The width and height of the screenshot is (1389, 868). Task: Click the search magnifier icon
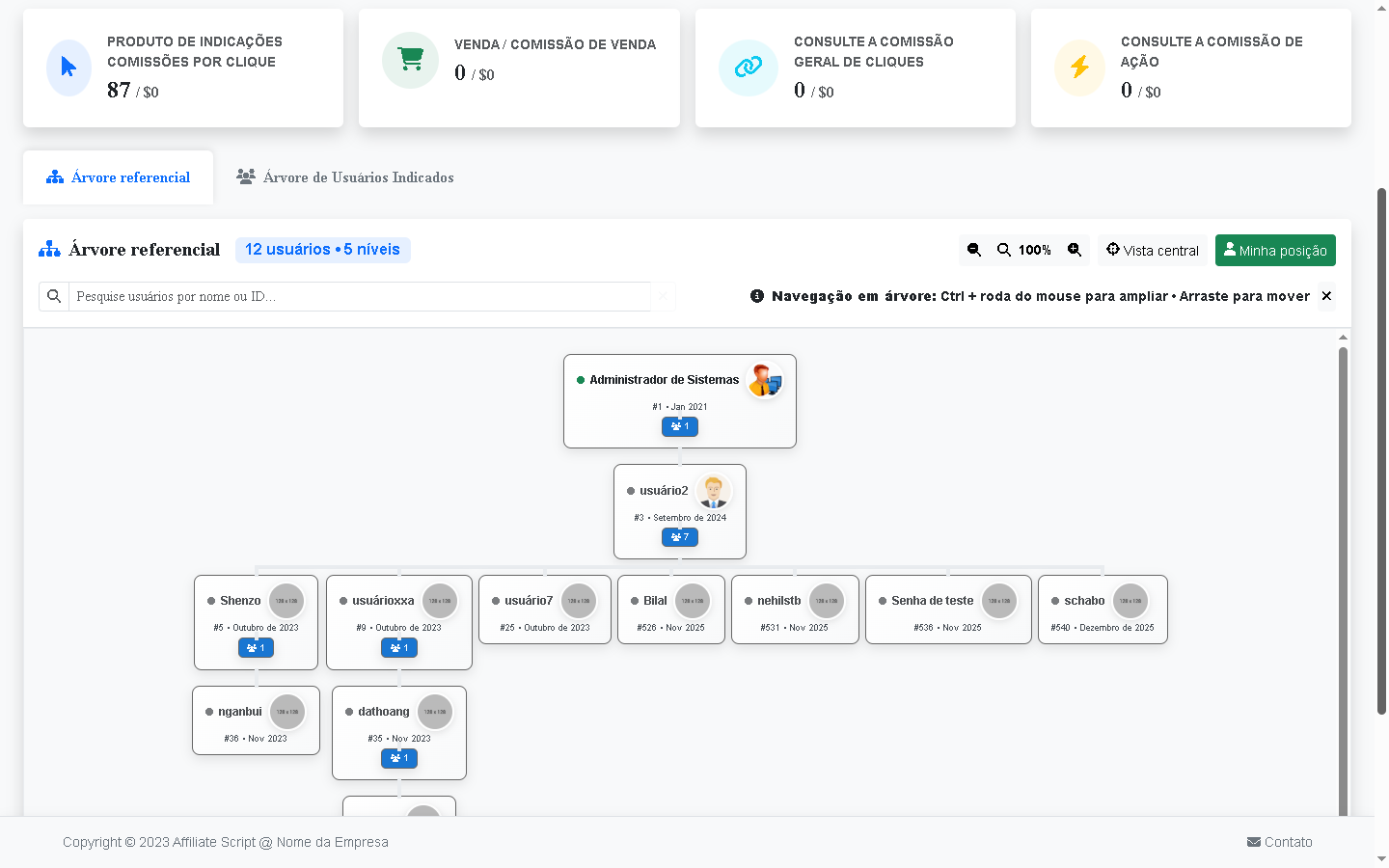[x=54, y=296]
